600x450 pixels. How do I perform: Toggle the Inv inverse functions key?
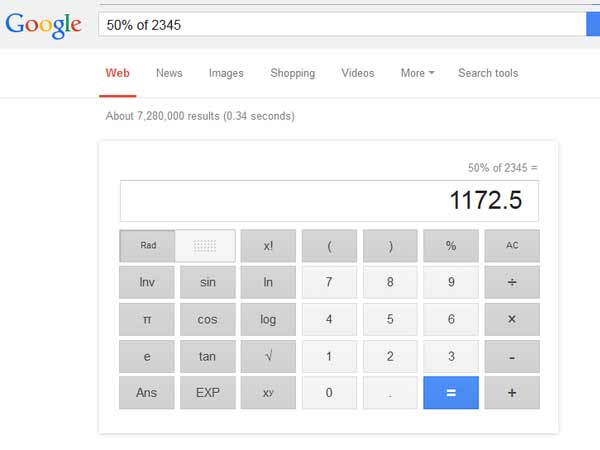point(147,282)
